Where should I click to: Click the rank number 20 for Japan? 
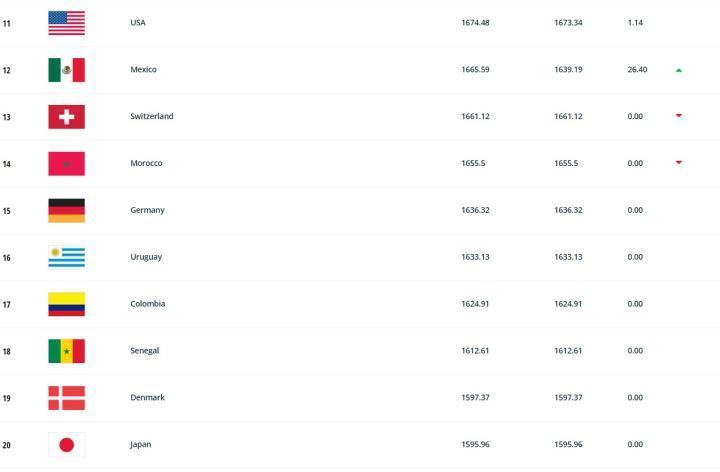[x=7, y=445]
